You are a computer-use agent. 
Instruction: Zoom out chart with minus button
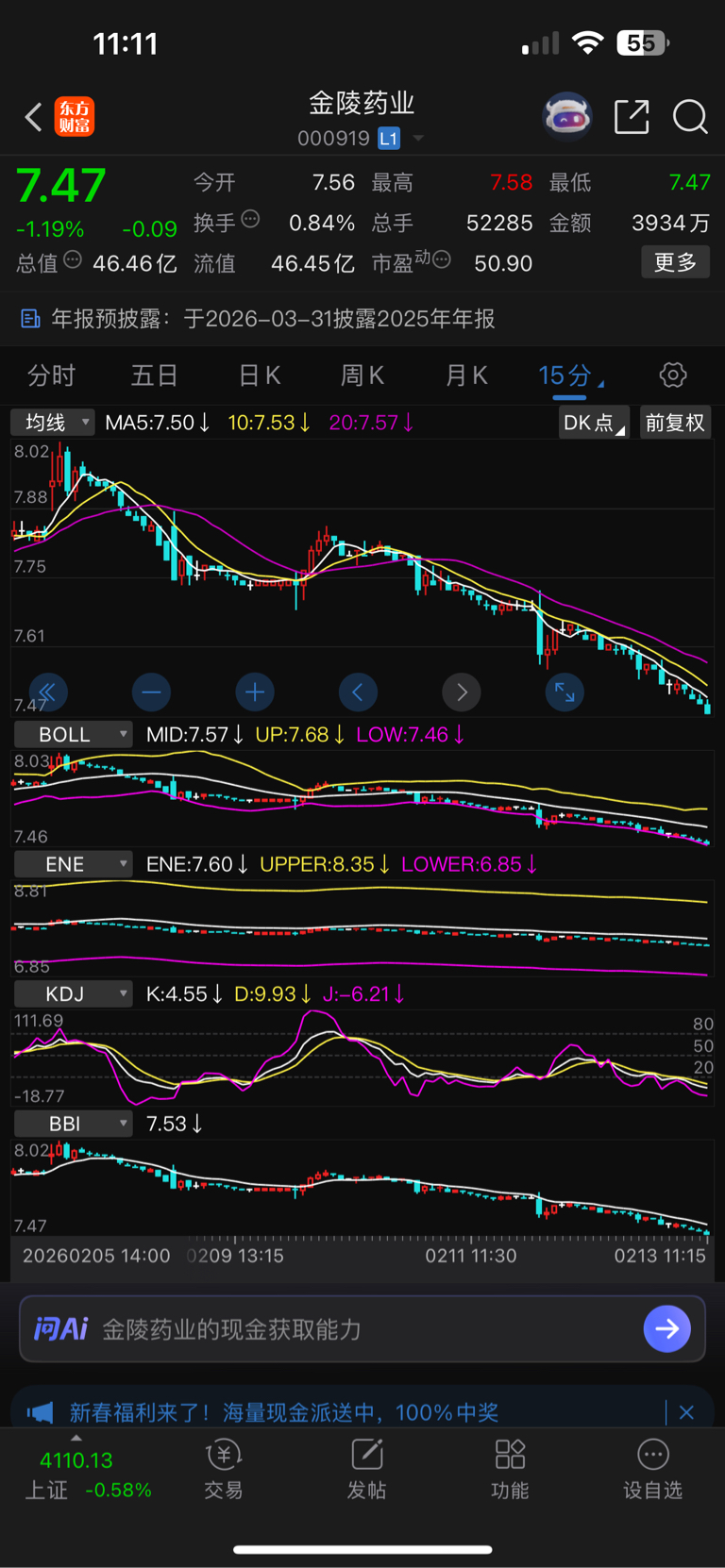151,692
